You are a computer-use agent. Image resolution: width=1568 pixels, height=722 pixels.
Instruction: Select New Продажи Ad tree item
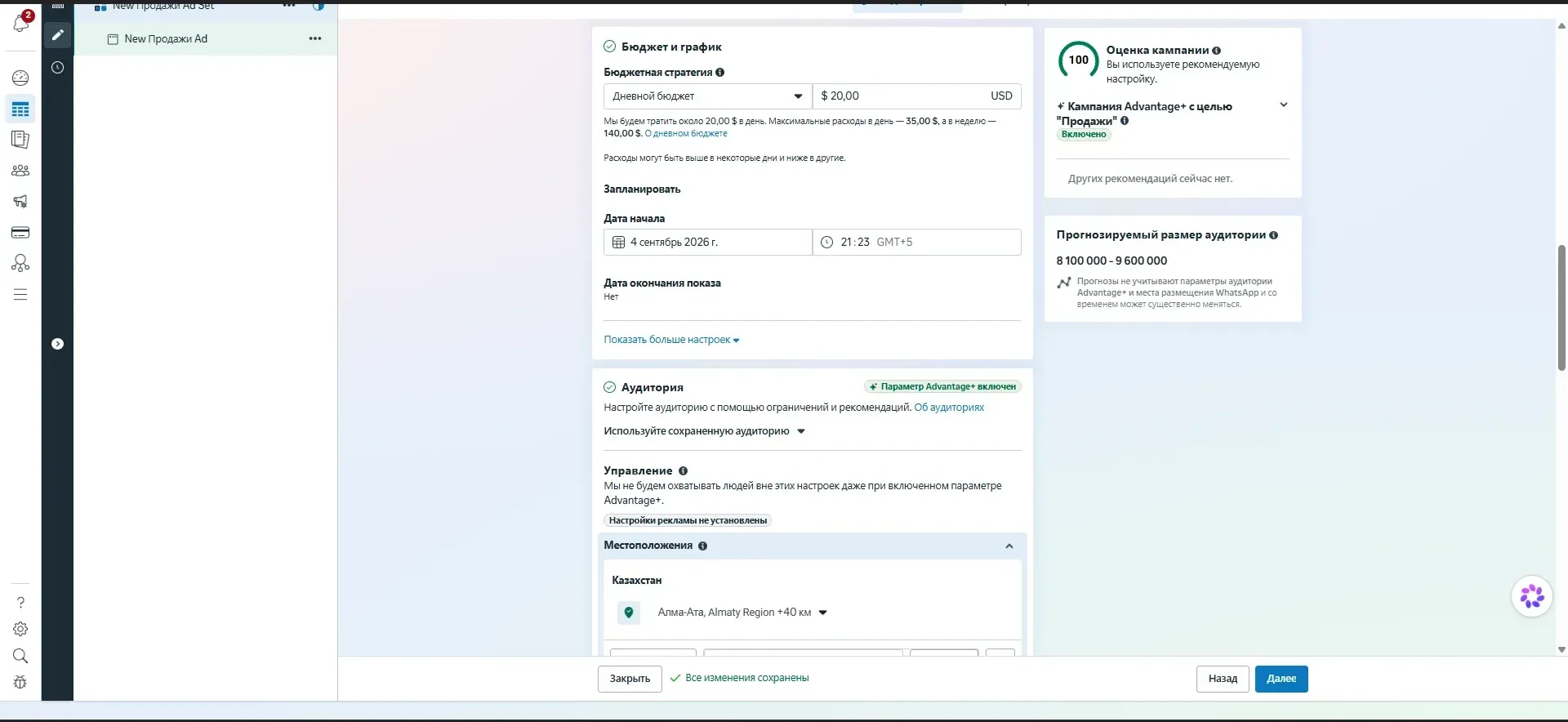tap(166, 38)
